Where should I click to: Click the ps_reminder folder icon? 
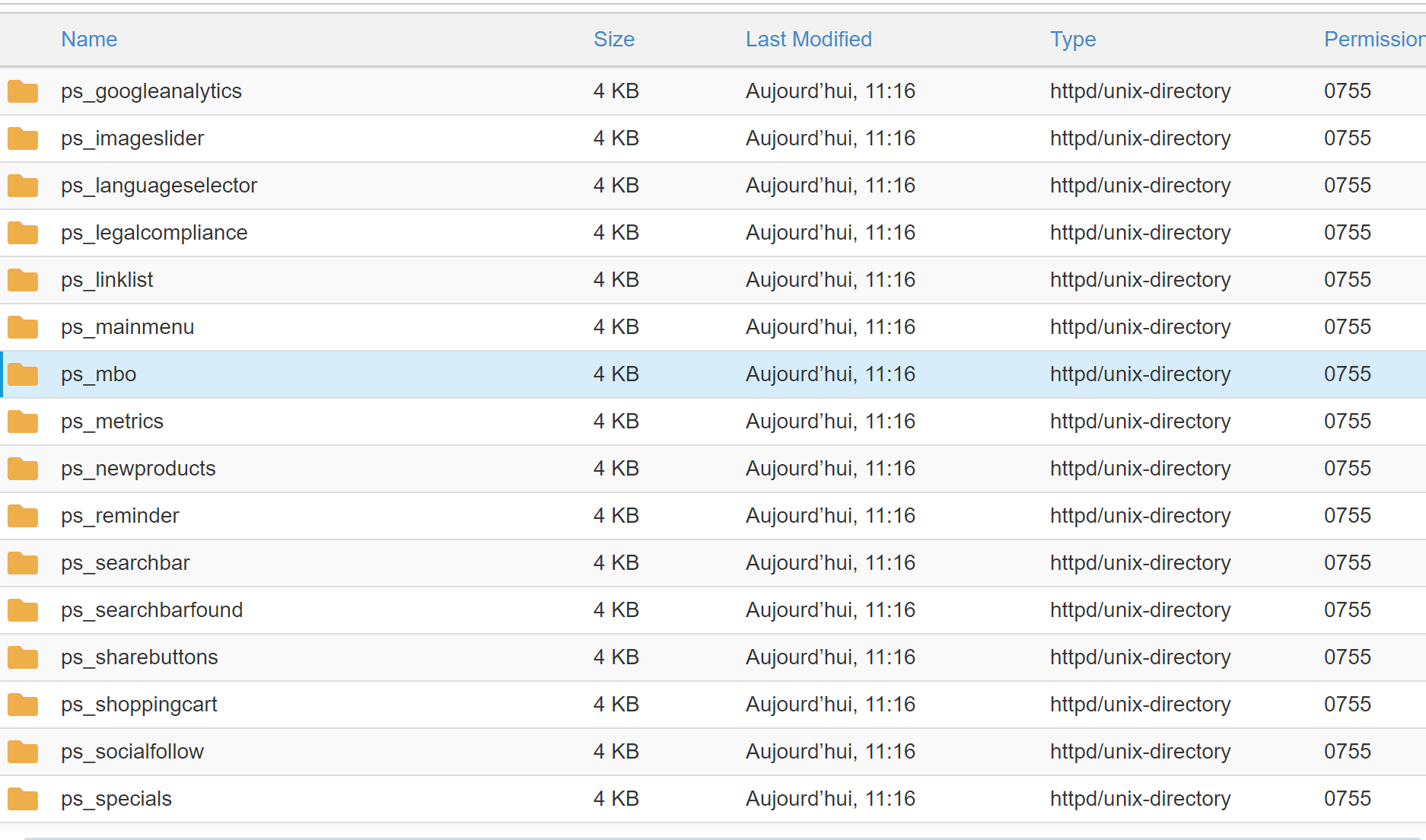[23, 516]
